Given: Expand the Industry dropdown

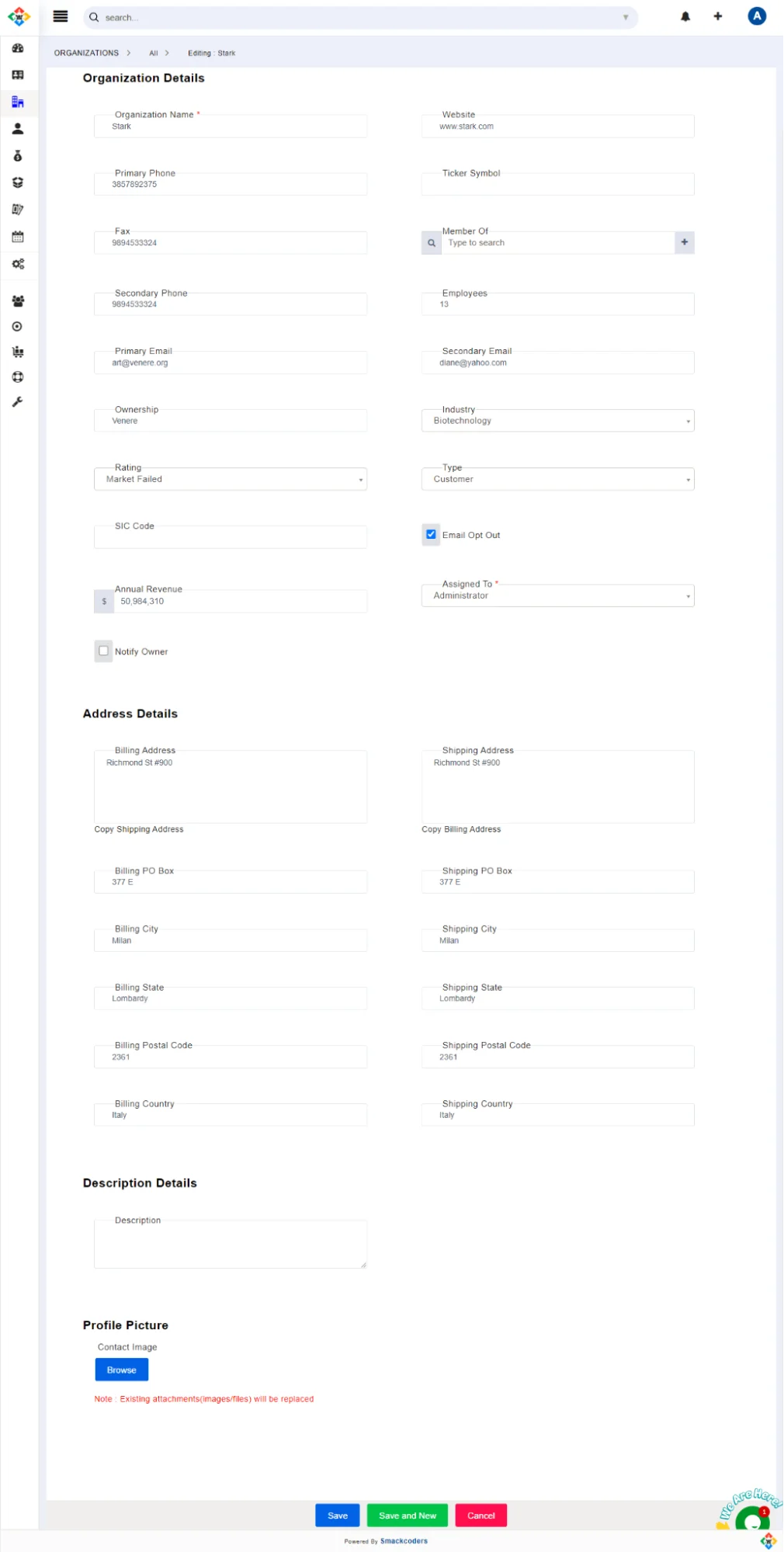Looking at the screenshot, I should [557, 421].
